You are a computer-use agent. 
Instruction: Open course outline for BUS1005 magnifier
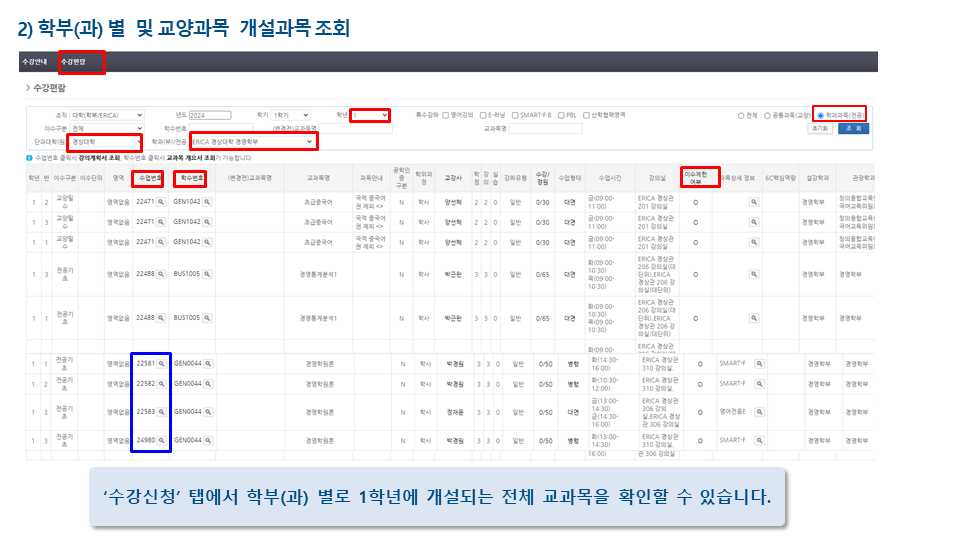208,271
